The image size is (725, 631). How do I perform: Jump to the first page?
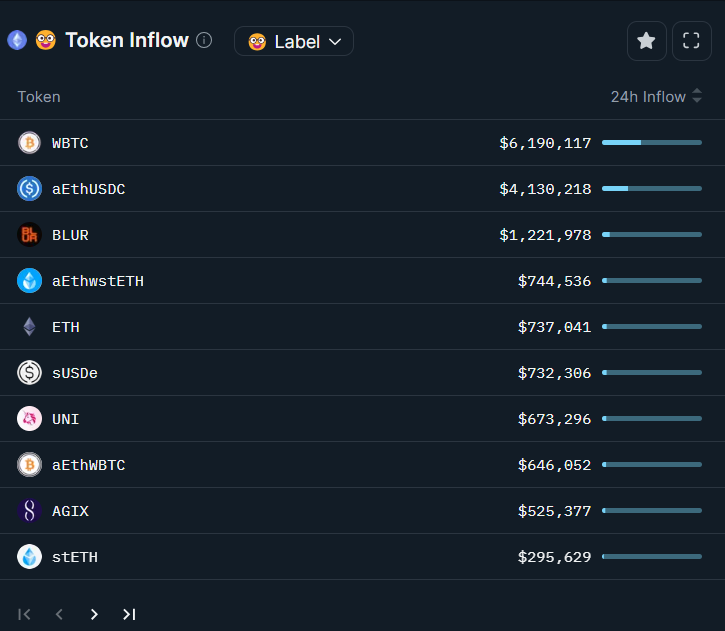pos(25,614)
